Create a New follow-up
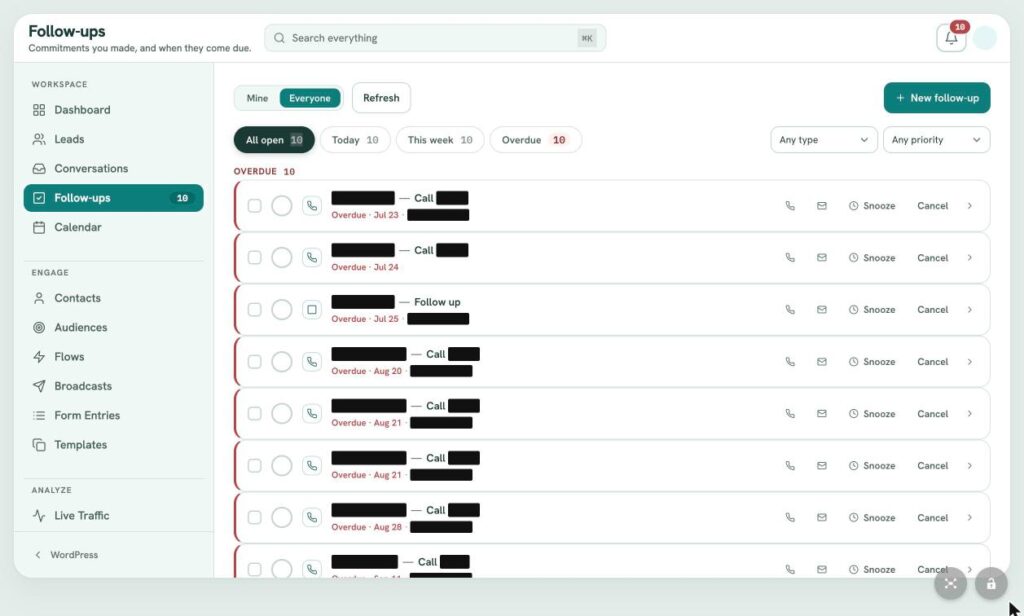Viewport: 1024px width, 616px height. tap(936, 98)
